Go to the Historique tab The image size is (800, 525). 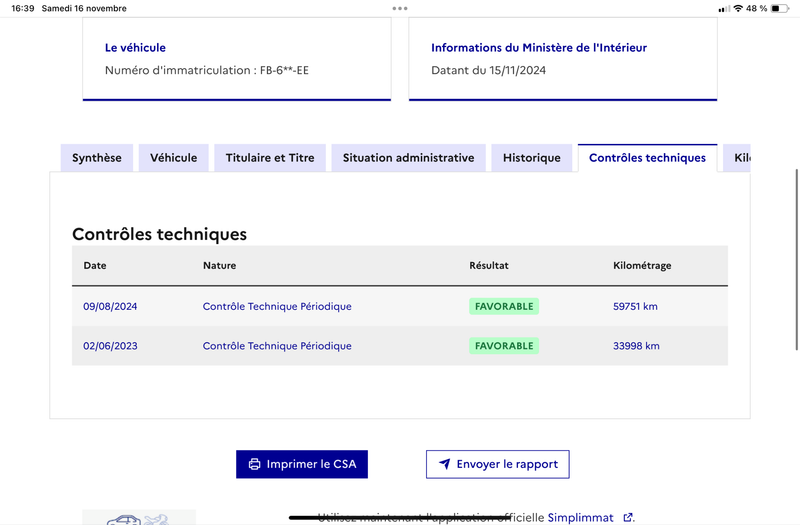point(532,158)
